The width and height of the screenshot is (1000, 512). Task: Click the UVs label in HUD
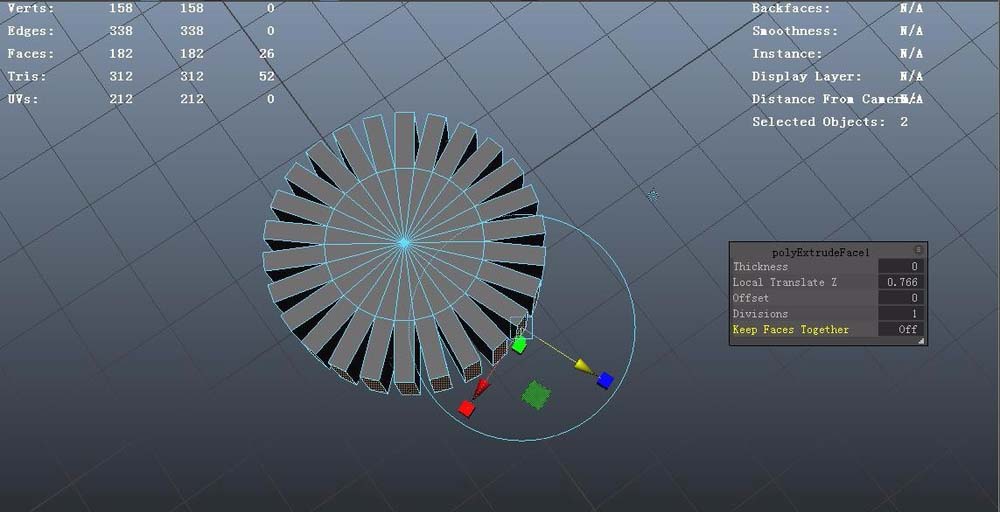click(23, 99)
